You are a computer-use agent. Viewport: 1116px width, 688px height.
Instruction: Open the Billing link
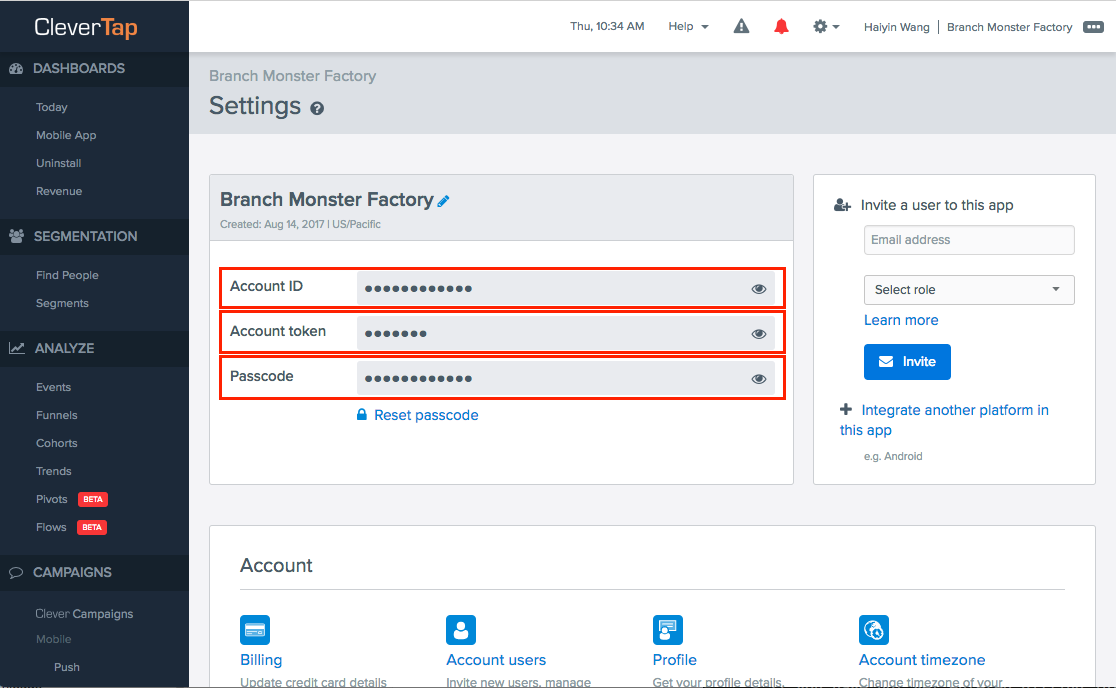click(261, 660)
